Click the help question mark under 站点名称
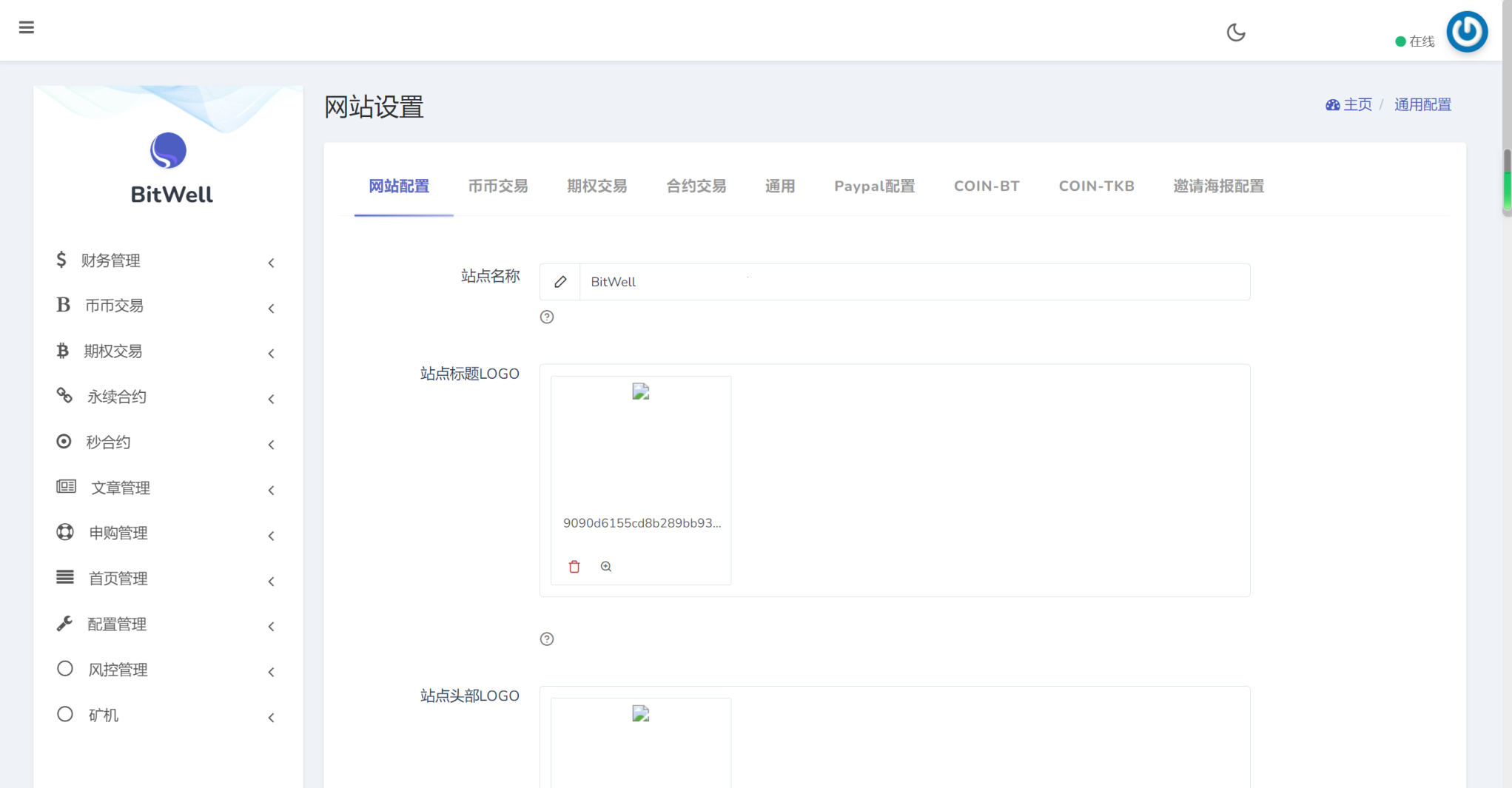This screenshot has height=788, width=1512. [547, 317]
